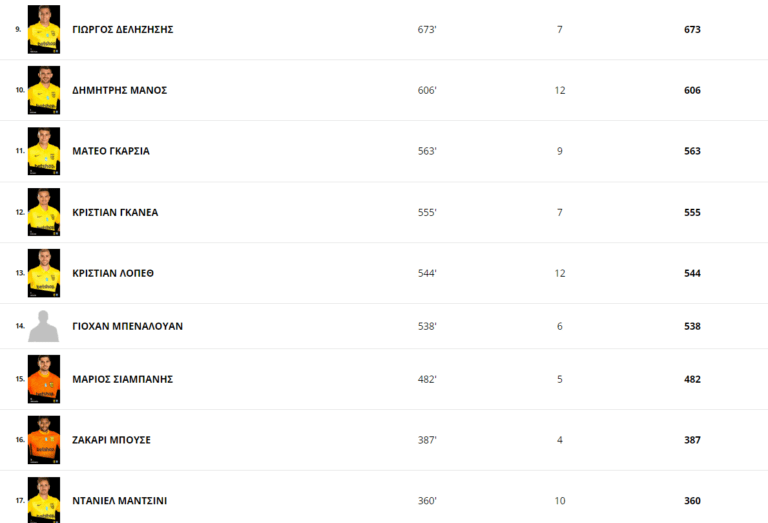The width and height of the screenshot is (768, 523).
Task: Open ΔΗΜΗΤΡΗΣ ΜΑΝΟΣ player name link
Action: pyautogui.click(x=119, y=91)
